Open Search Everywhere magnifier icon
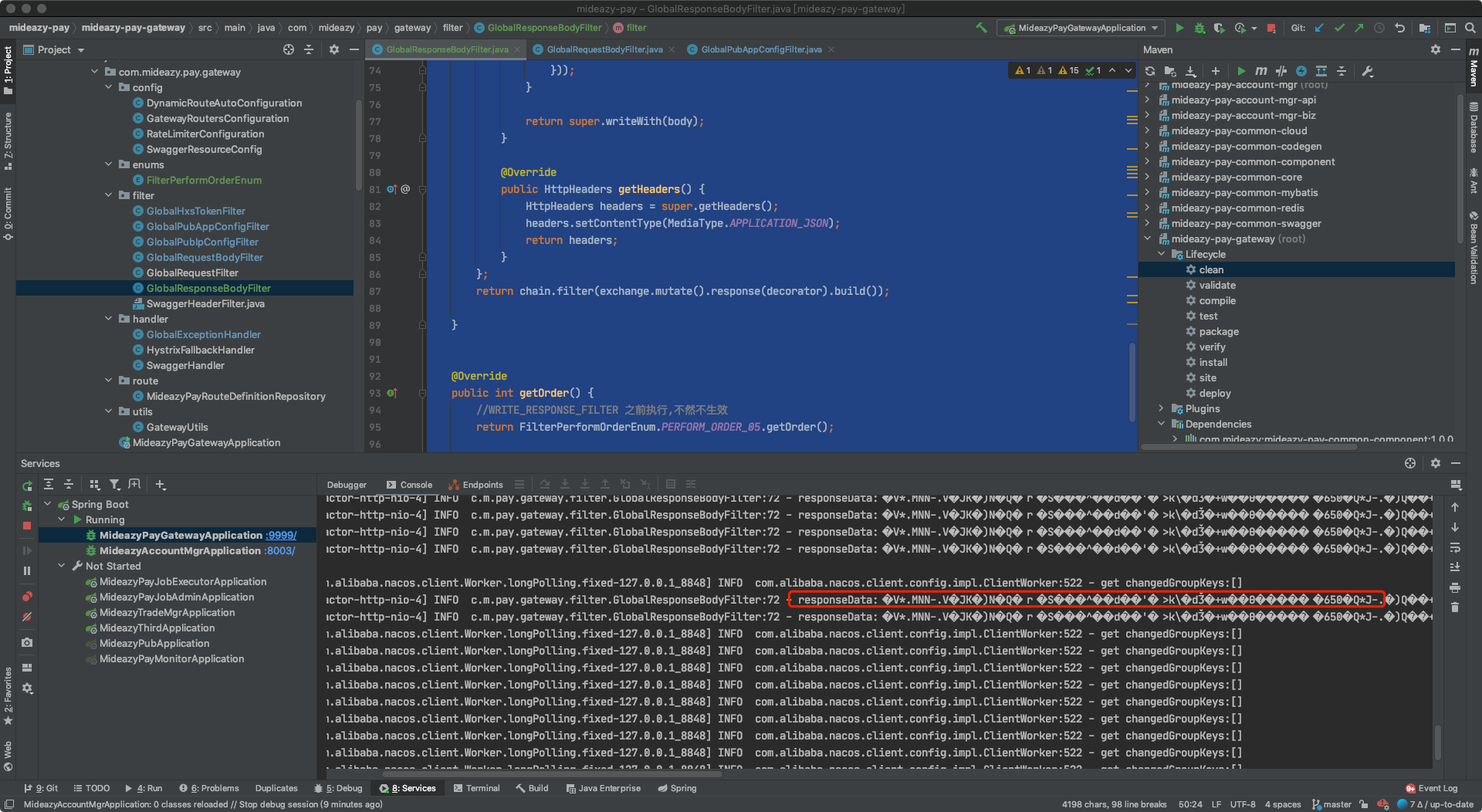 (1470, 28)
